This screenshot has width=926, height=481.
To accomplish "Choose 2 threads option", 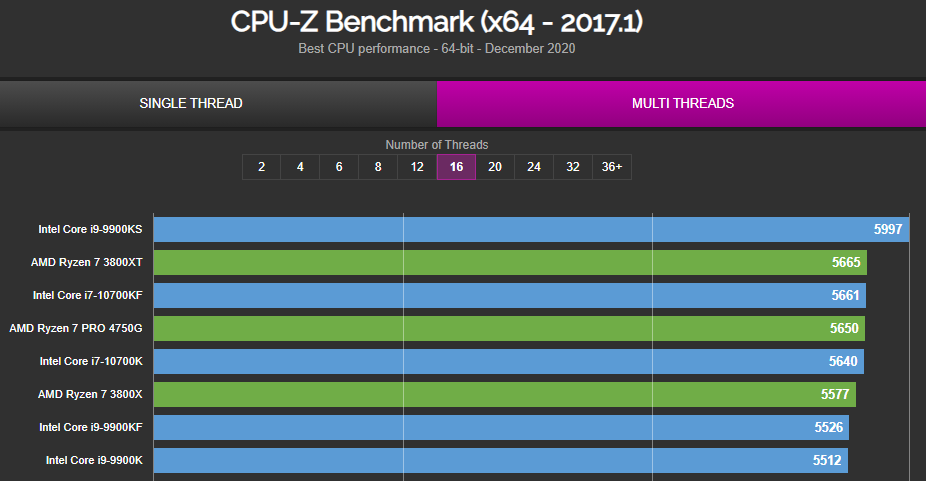I will coord(262,167).
